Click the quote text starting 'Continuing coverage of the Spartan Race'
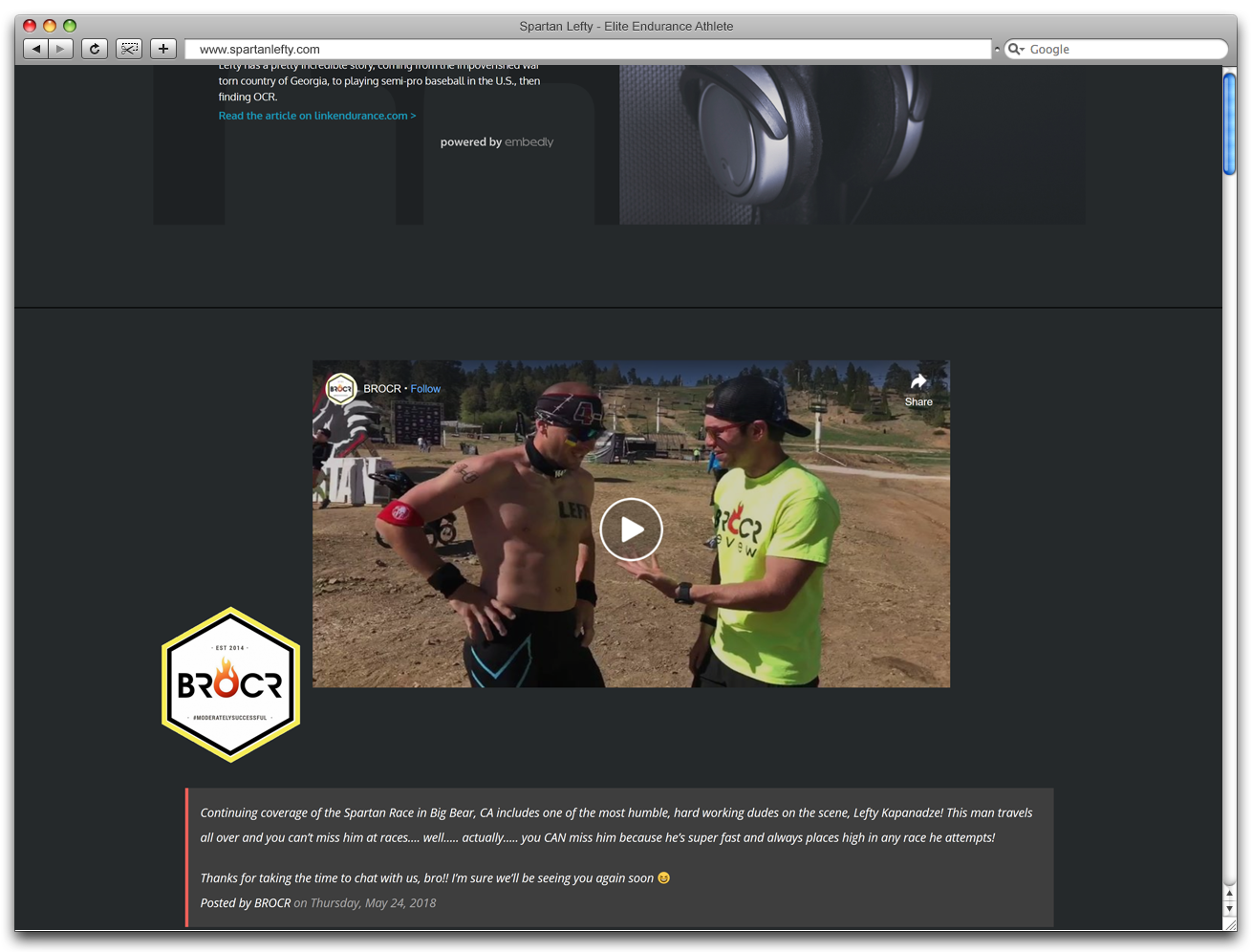 pos(616,825)
